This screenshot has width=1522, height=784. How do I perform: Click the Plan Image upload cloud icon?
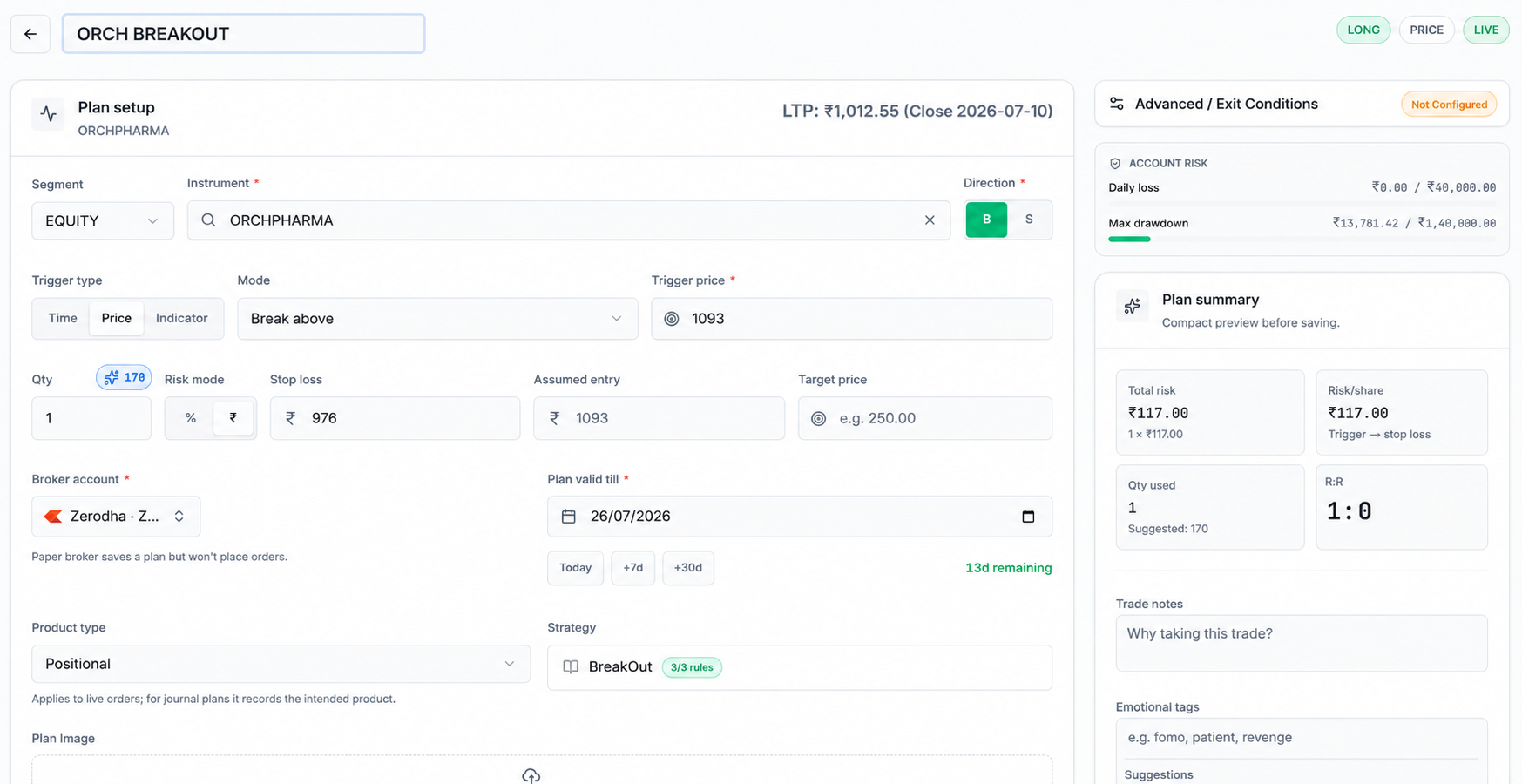pyautogui.click(x=531, y=775)
